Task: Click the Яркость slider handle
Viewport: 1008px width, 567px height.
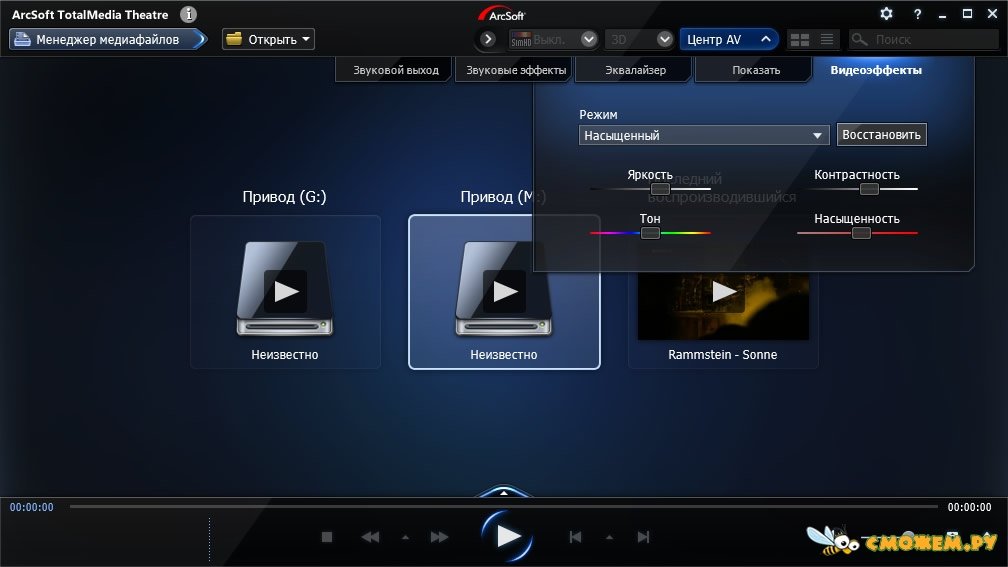Action: tap(660, 189)
